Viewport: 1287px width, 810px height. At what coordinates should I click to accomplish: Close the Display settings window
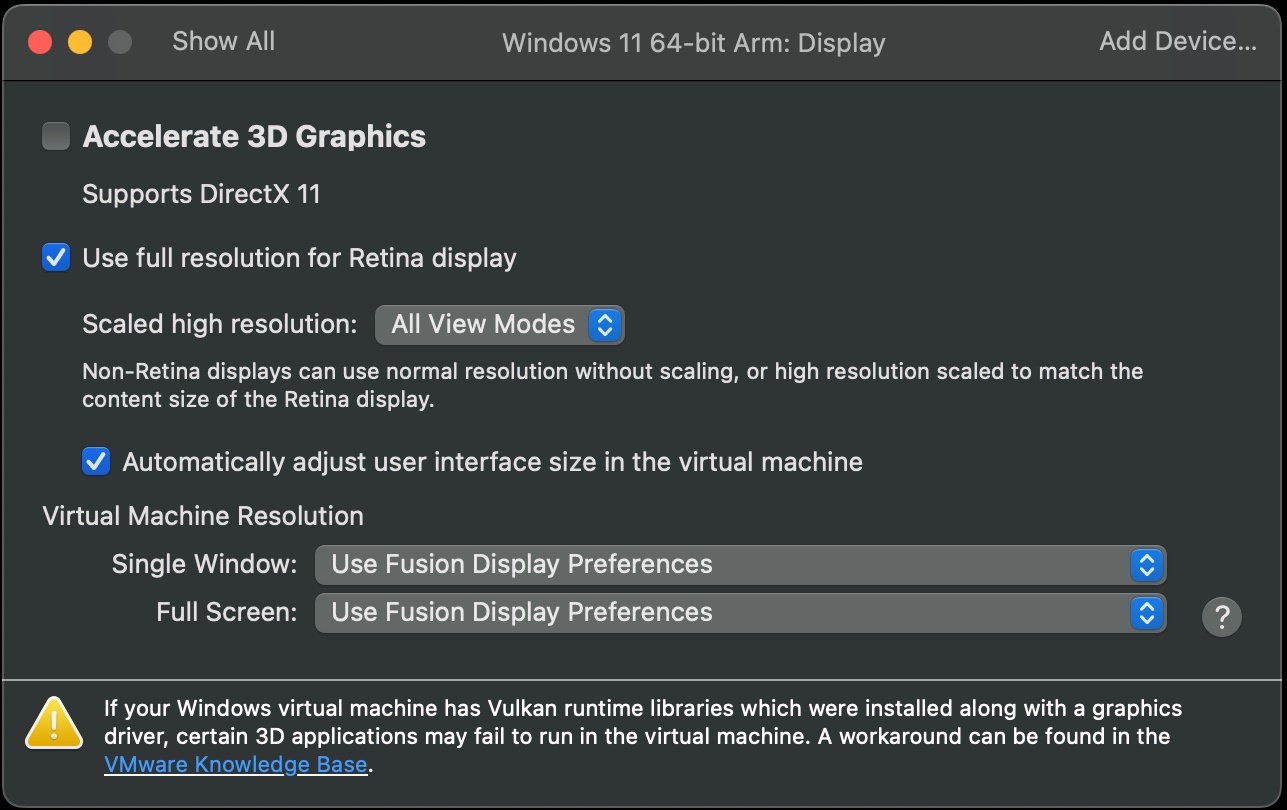(x=40, y=42)
